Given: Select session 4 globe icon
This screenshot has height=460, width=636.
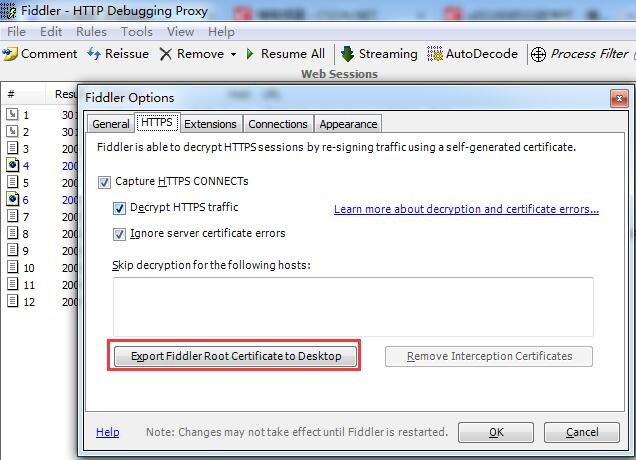Looking at the screenshot, I should [x=13, y=165].
